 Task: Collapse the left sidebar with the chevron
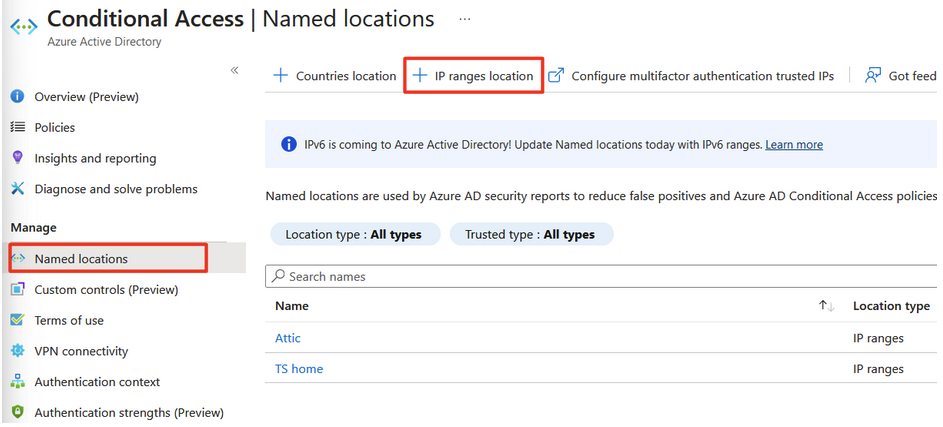point(235,70)
